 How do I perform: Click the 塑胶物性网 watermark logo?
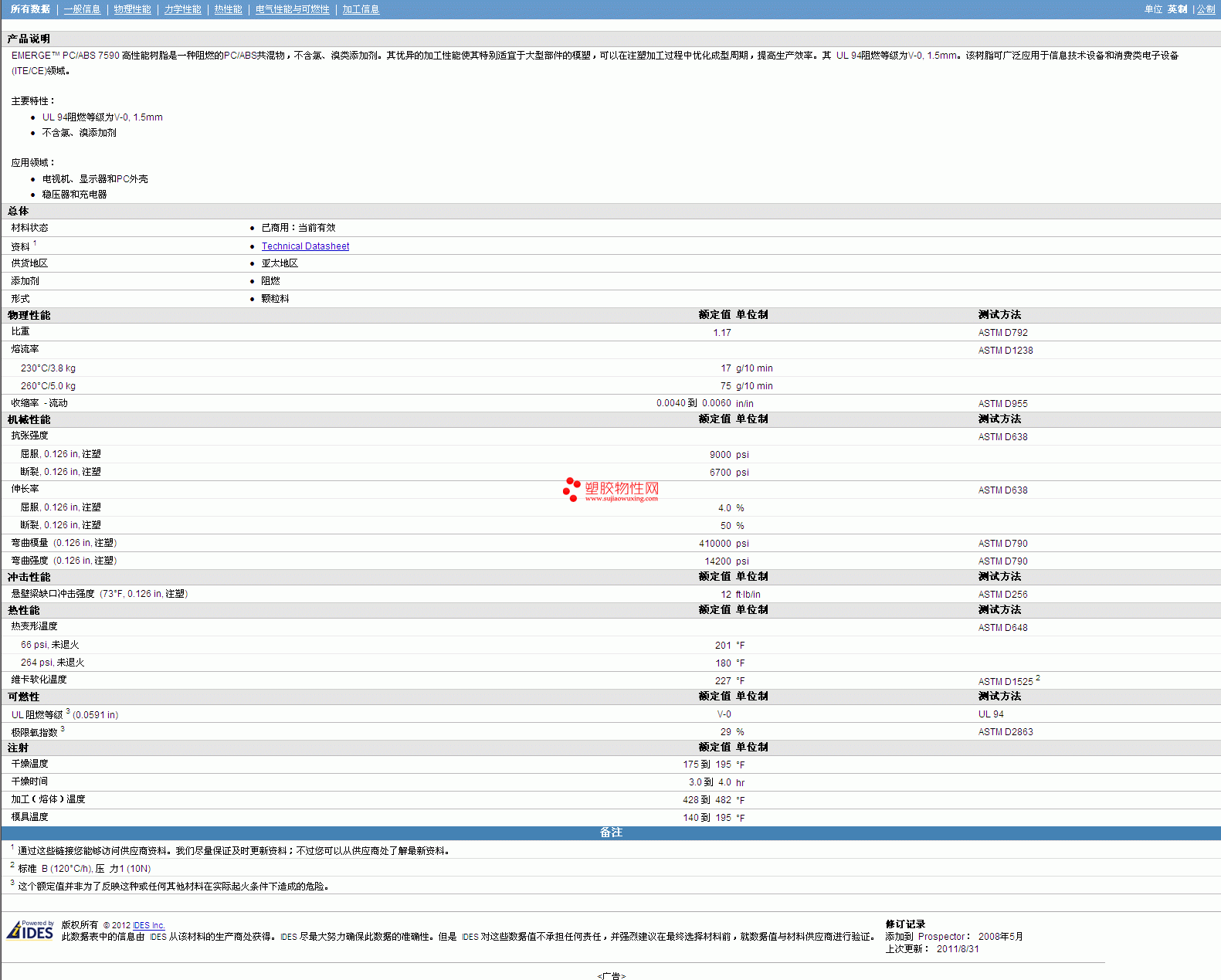click(x=611, y=490)
